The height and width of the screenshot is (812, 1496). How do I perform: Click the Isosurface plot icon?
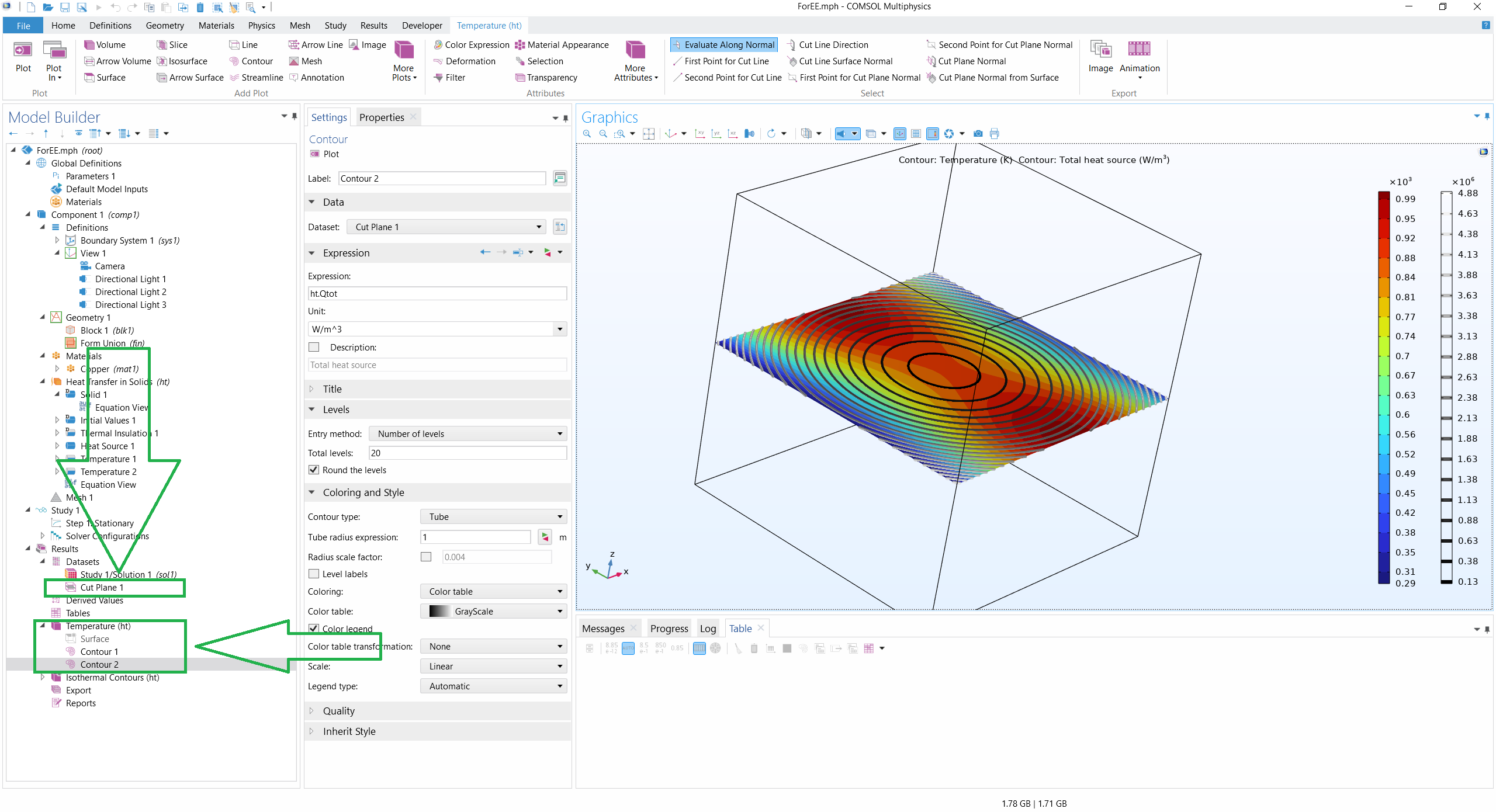point(162,61)
